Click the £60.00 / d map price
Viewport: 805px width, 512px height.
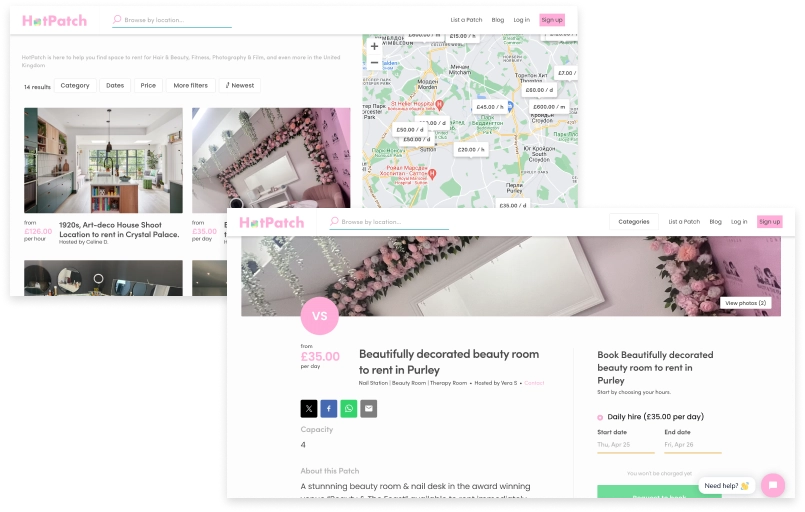pyautogui.click(x=539, y=90)
